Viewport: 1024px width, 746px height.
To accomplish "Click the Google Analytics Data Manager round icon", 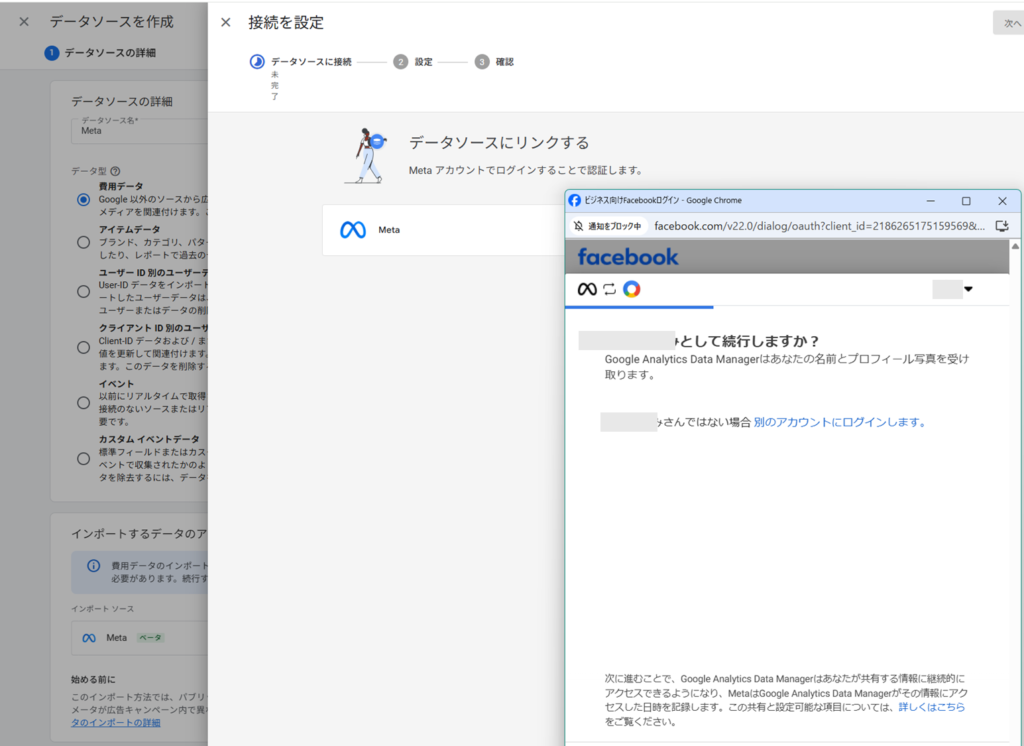I will tap(631, 289).
